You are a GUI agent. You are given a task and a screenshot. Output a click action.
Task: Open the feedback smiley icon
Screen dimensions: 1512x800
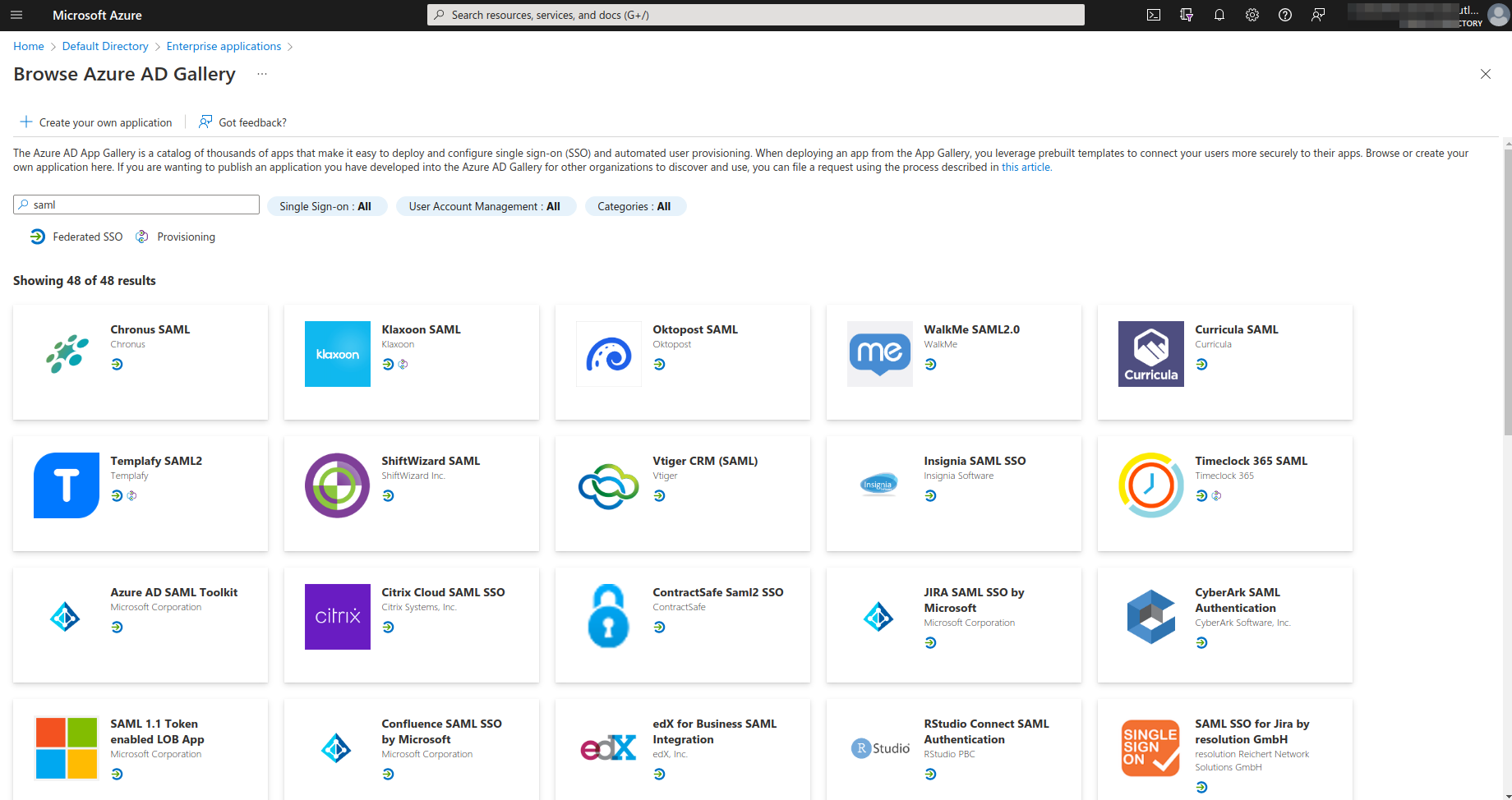(1319, 15)
